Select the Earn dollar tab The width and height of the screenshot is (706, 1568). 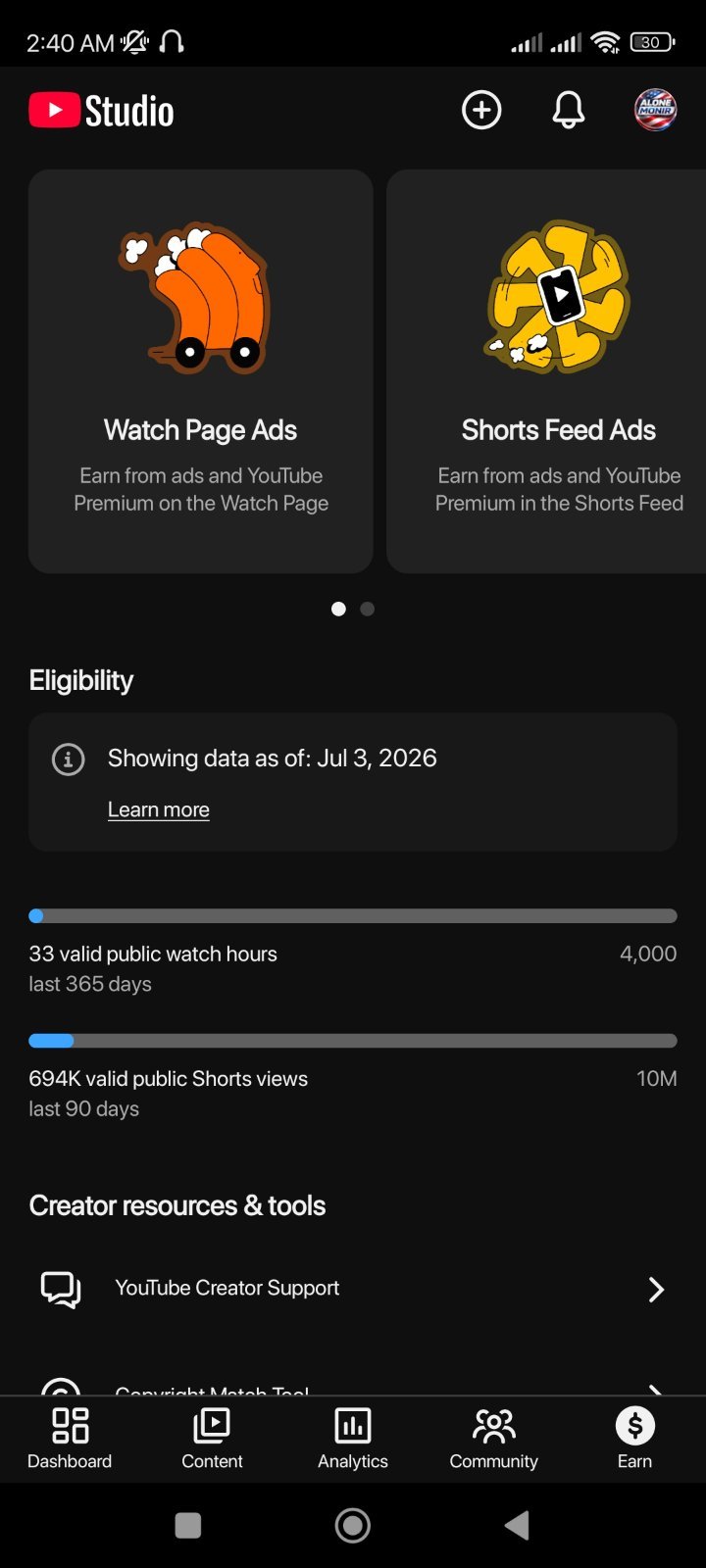(634, 1438)
